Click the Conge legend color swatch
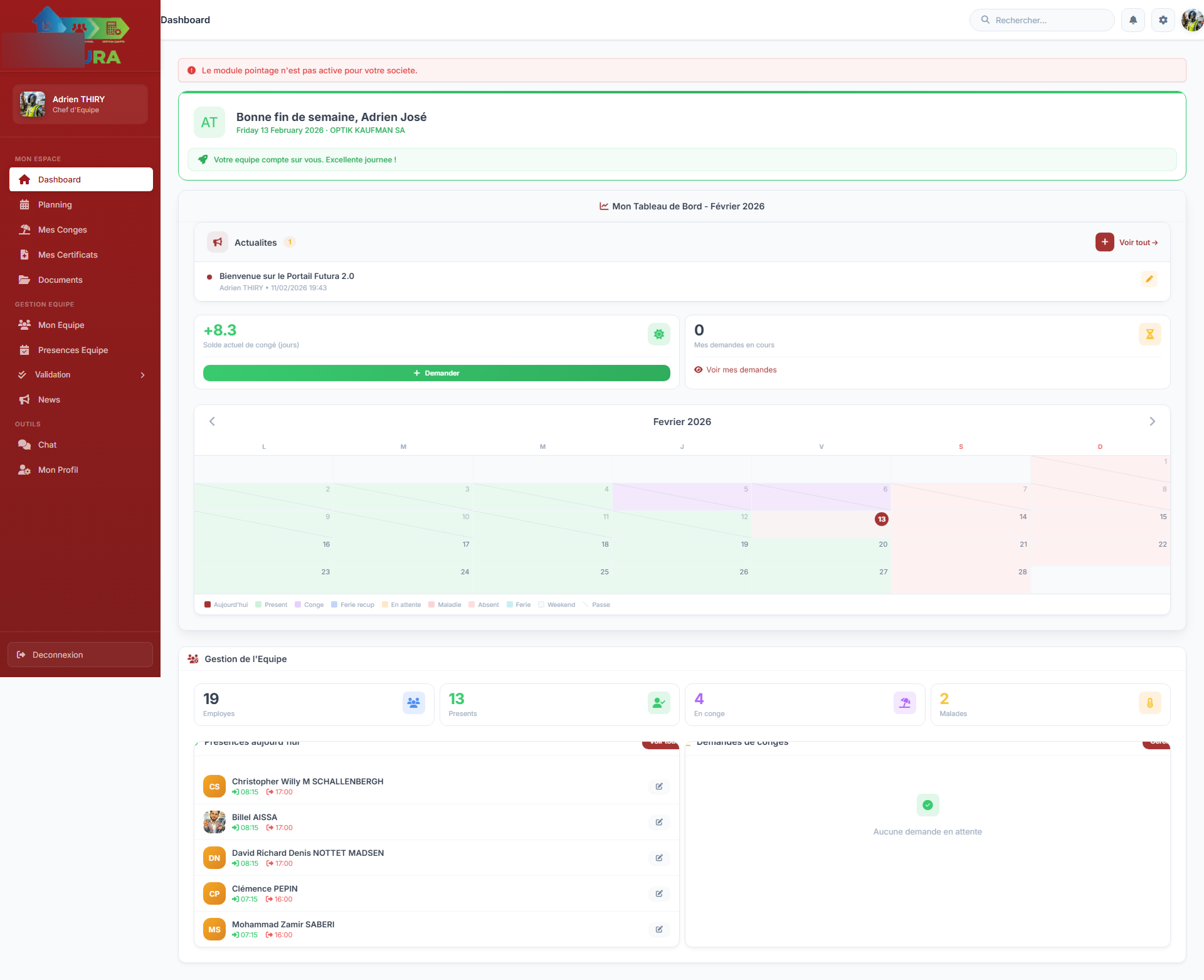The image size is (1204, 980). [298, 605]
